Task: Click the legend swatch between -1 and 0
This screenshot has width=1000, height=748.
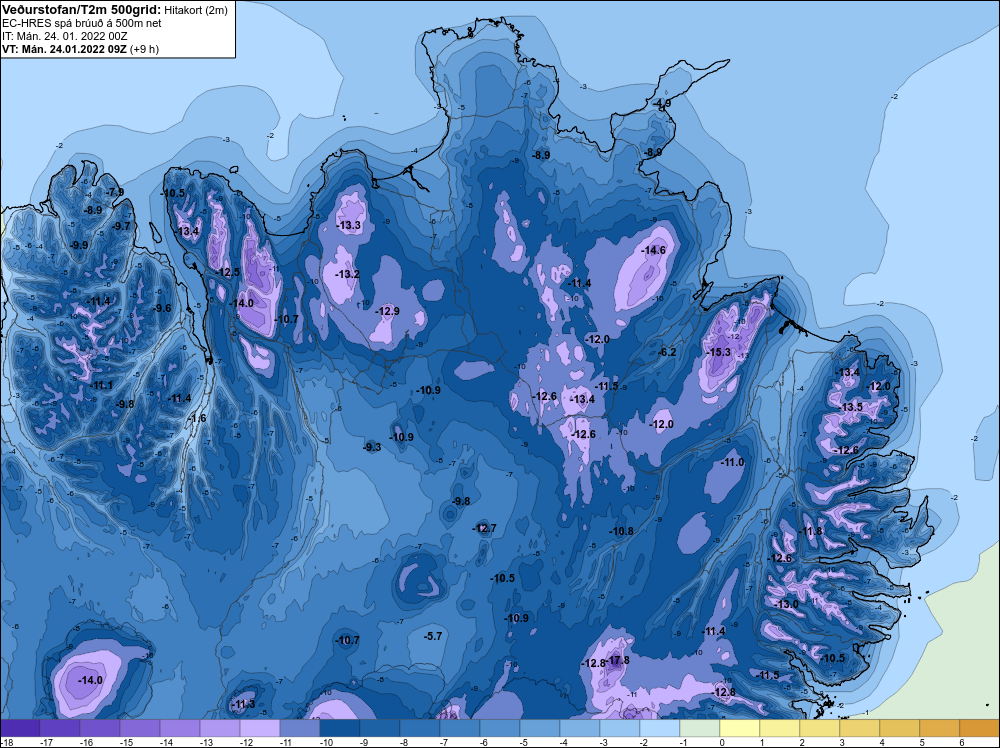Action: pos(700,728)
